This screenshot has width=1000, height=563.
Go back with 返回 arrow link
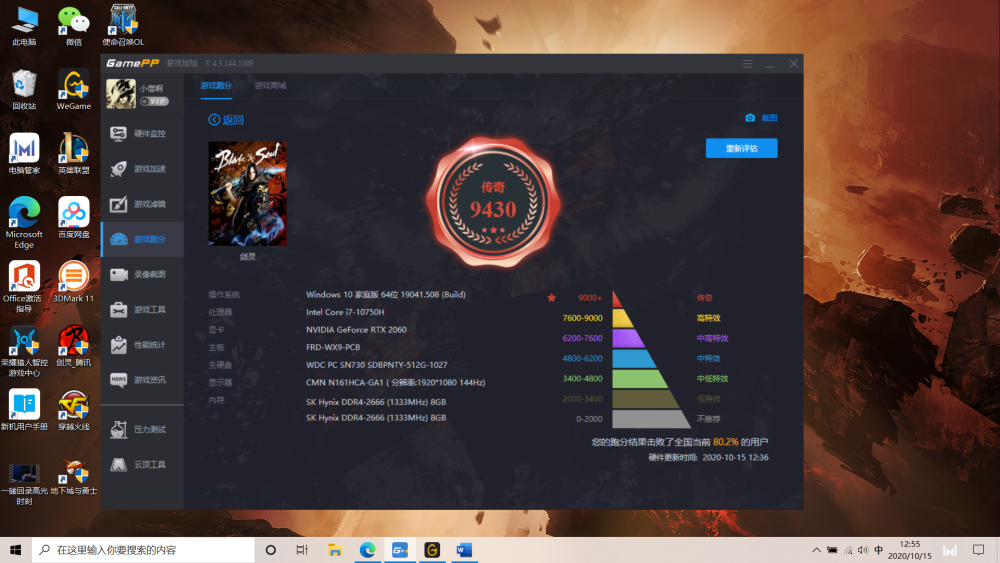tap(226, 119)
